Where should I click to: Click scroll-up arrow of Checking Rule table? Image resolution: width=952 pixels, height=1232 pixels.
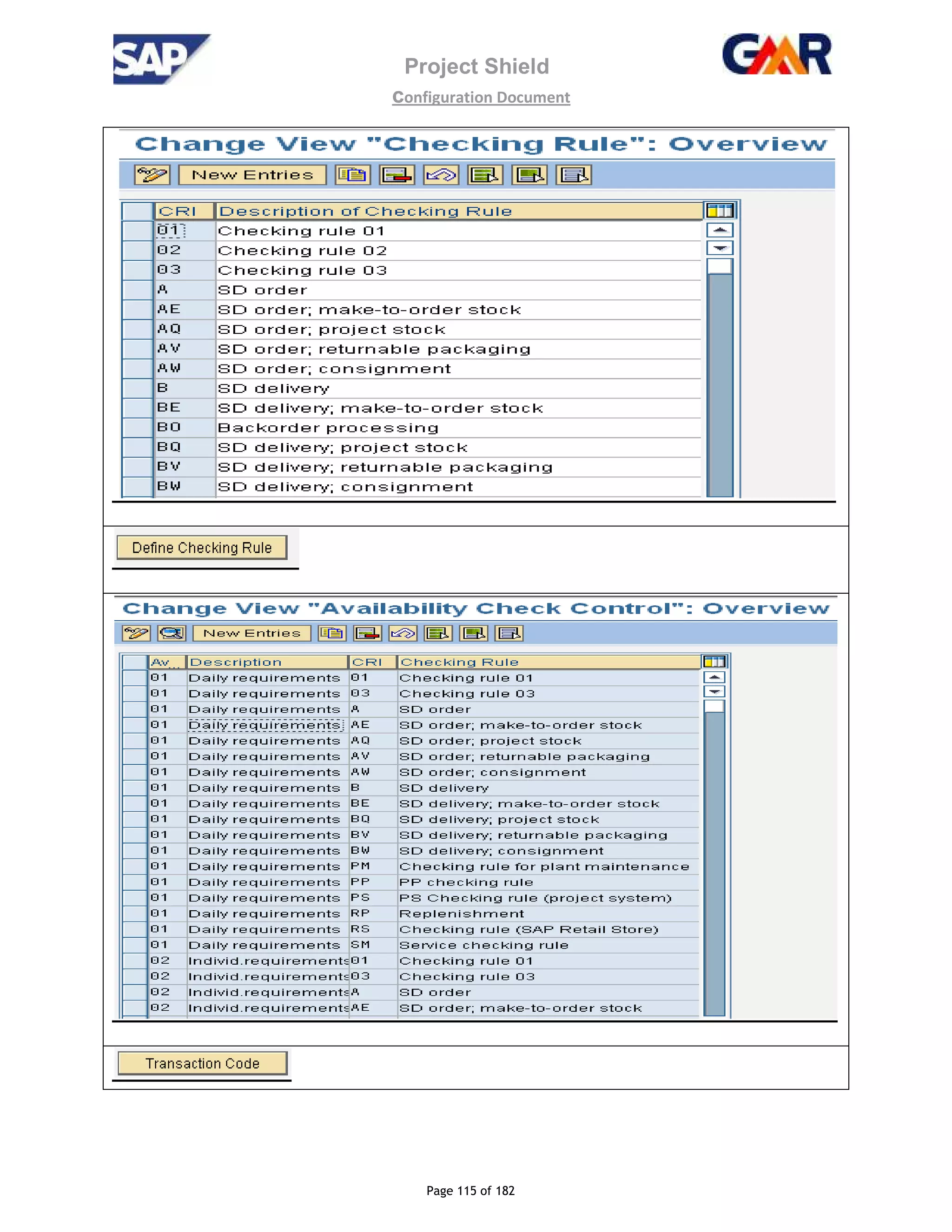coord(720,230)
